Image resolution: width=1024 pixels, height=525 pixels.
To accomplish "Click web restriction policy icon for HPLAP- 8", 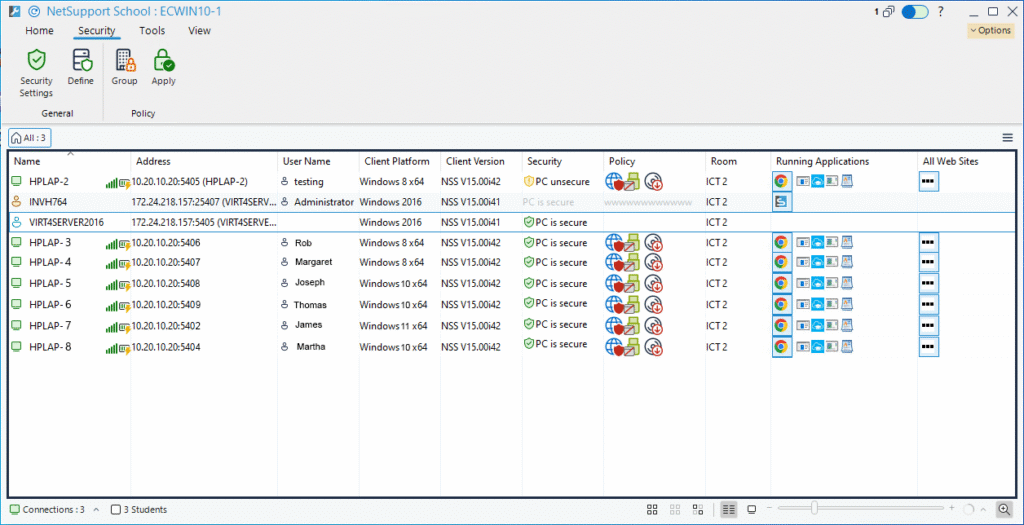I will 613,346.
